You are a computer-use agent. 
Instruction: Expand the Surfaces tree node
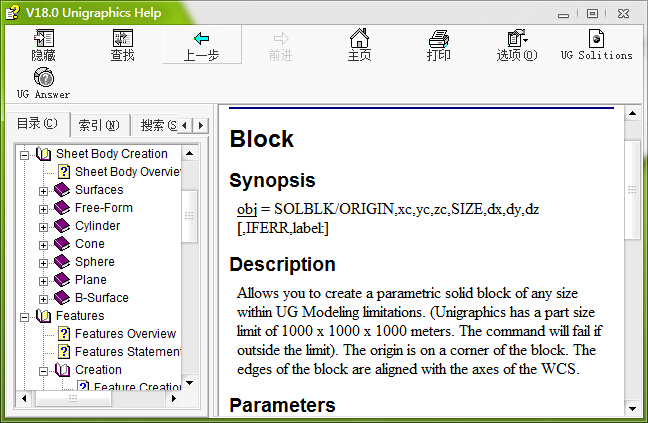tap(43, 191)
